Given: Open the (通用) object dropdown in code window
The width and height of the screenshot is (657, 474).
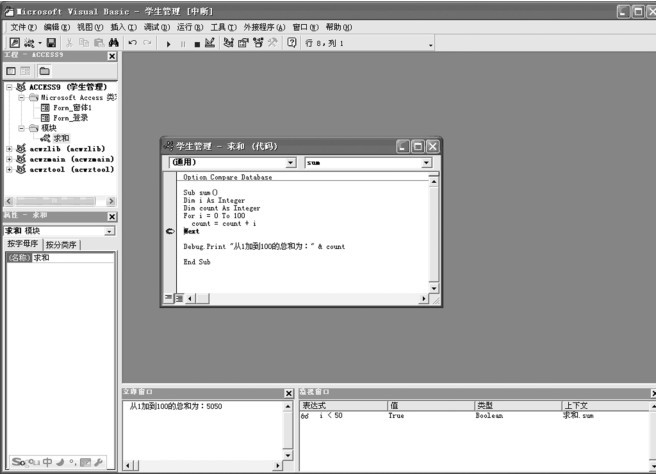Looking at the screenshot, I should click(291, 163).
